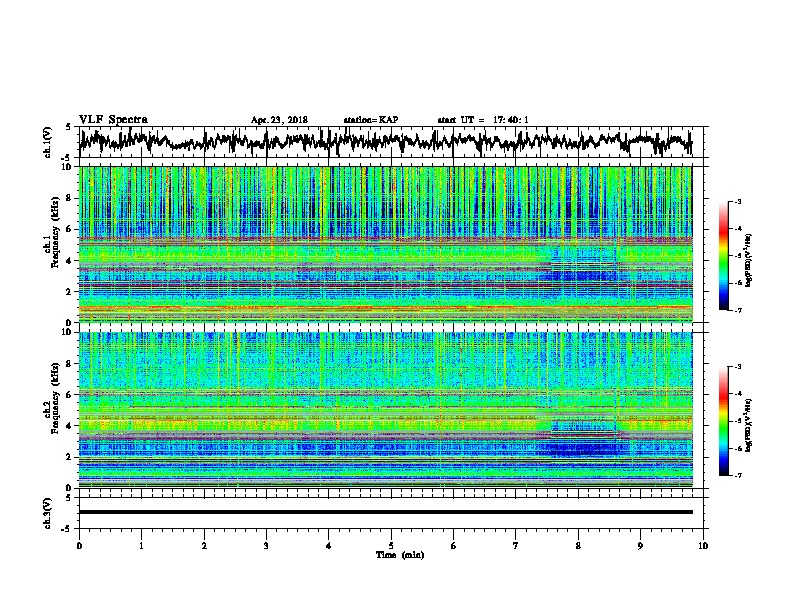
Task: Click the "7" tick on the time axis
Action: [x=516, y=546]
